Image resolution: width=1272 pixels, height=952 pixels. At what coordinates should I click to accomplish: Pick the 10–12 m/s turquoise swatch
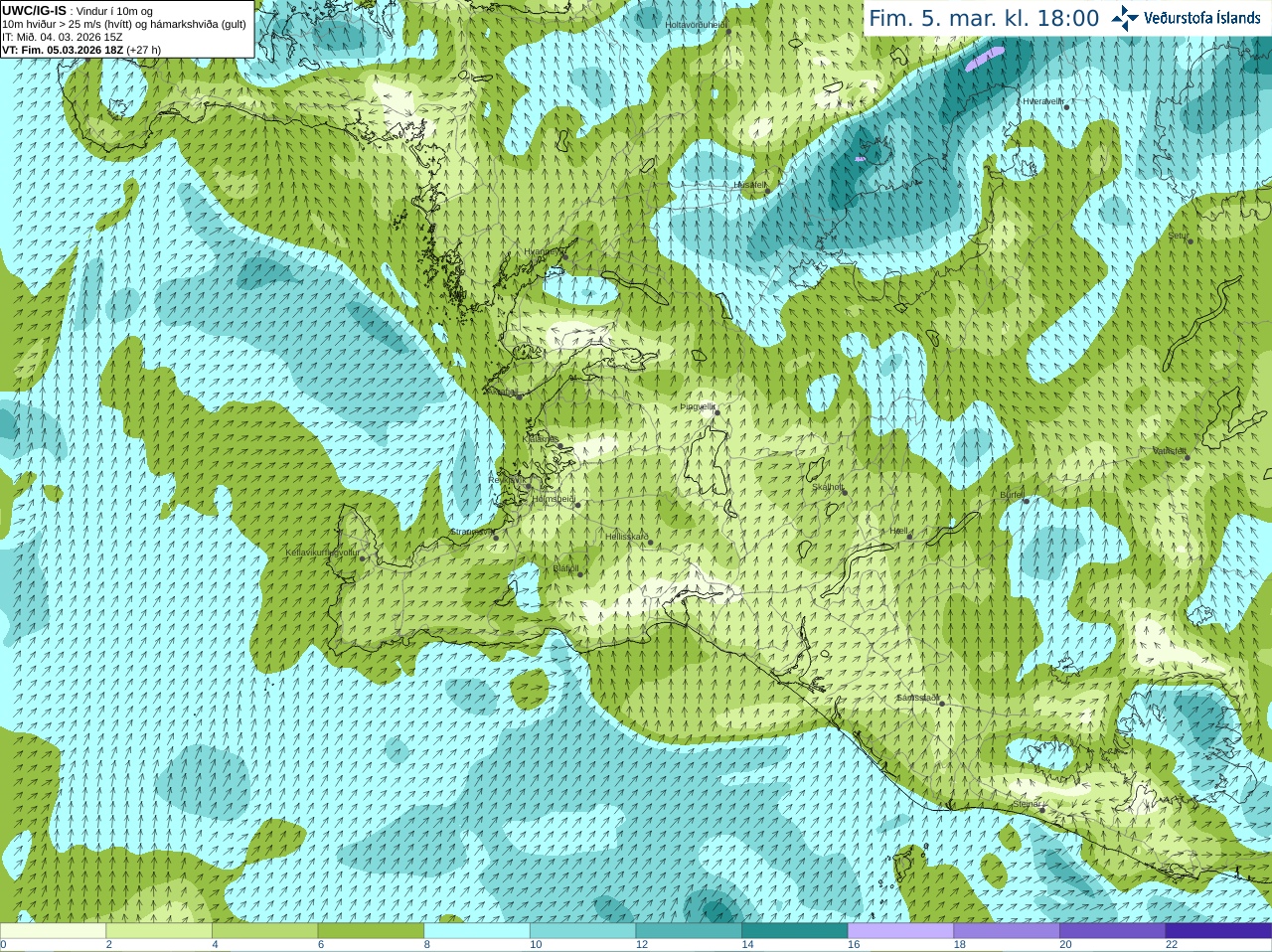[582, 931]
